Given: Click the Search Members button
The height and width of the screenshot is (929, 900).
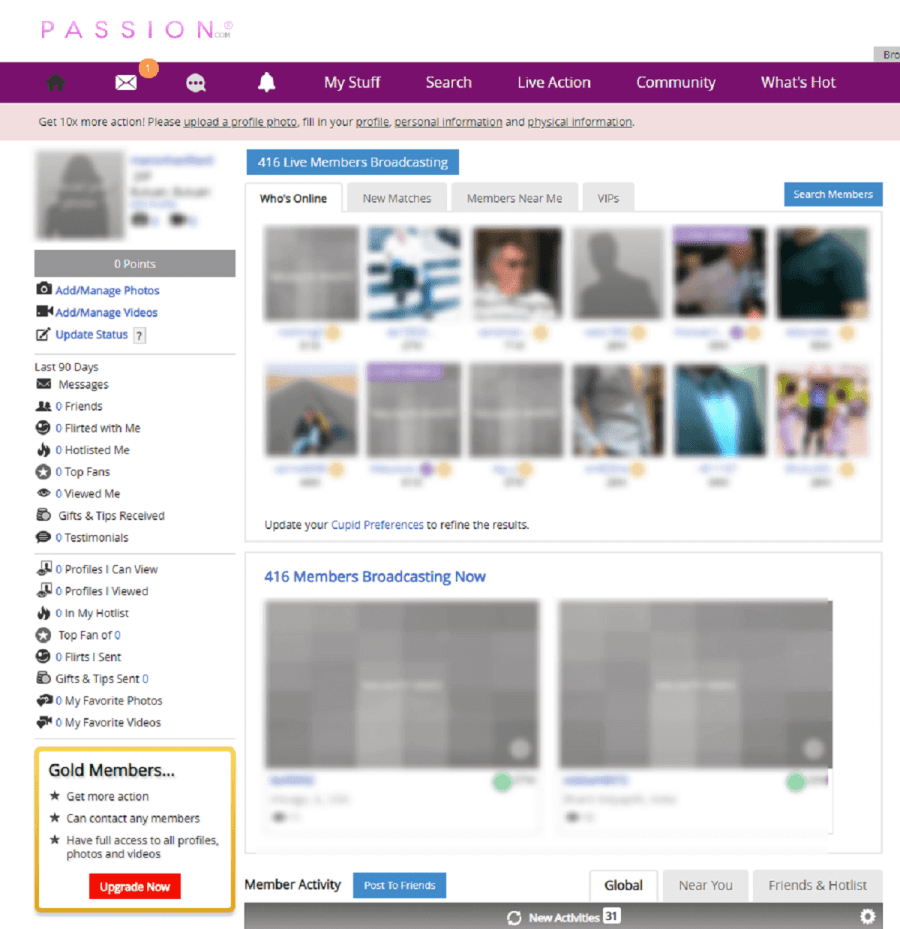Looking at the screenshot, I should pyautogui.click(x=833, y=194).
